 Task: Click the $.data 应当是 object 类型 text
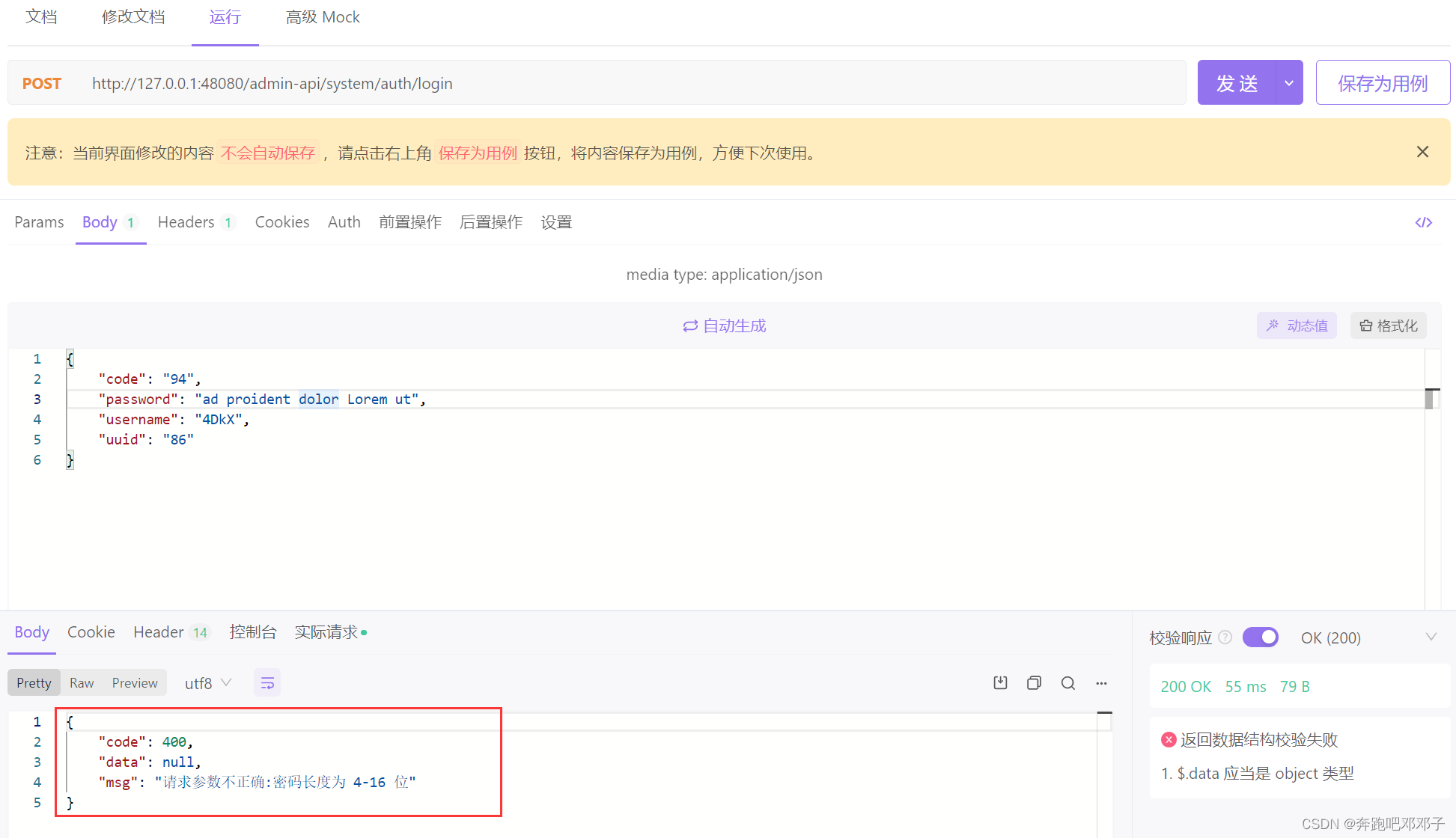[1266, 774]
